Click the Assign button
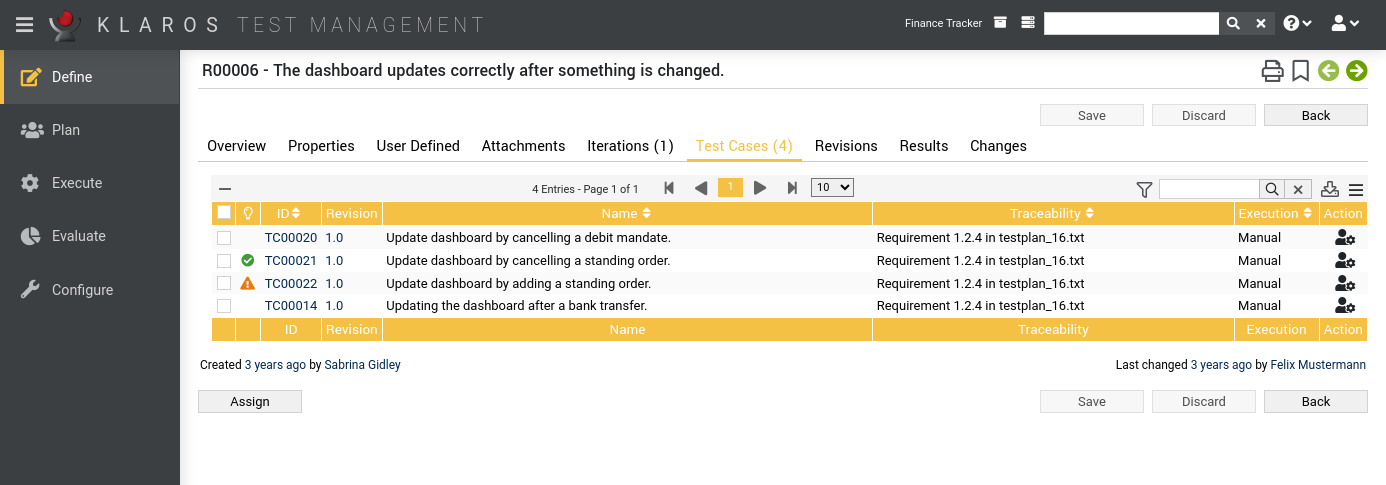The image size is (1386, 485). pyautogui.click(x=250, y=401)
